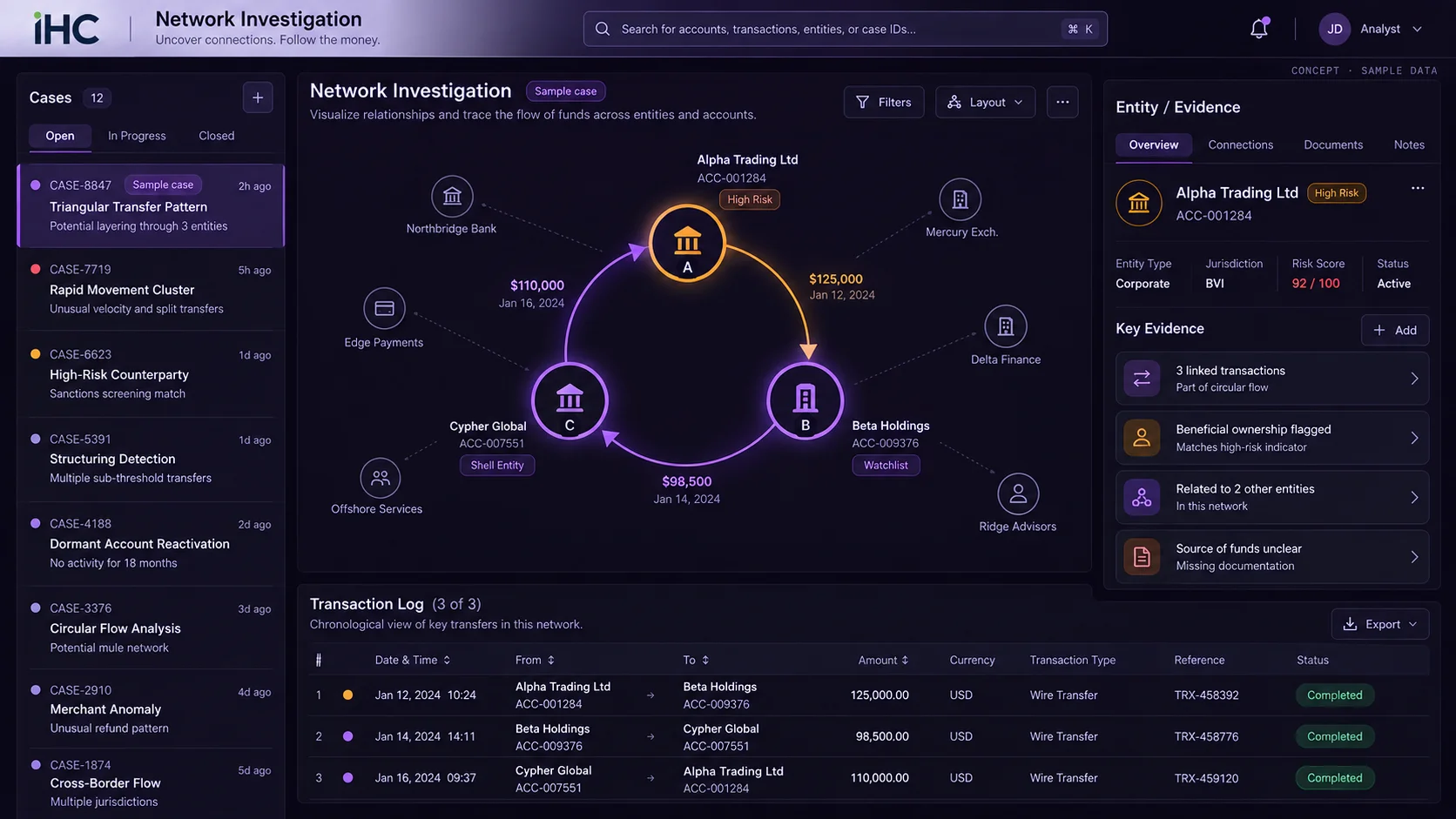
Task: Click the Offshore Services people icon
Action: (x=381, y=478)
